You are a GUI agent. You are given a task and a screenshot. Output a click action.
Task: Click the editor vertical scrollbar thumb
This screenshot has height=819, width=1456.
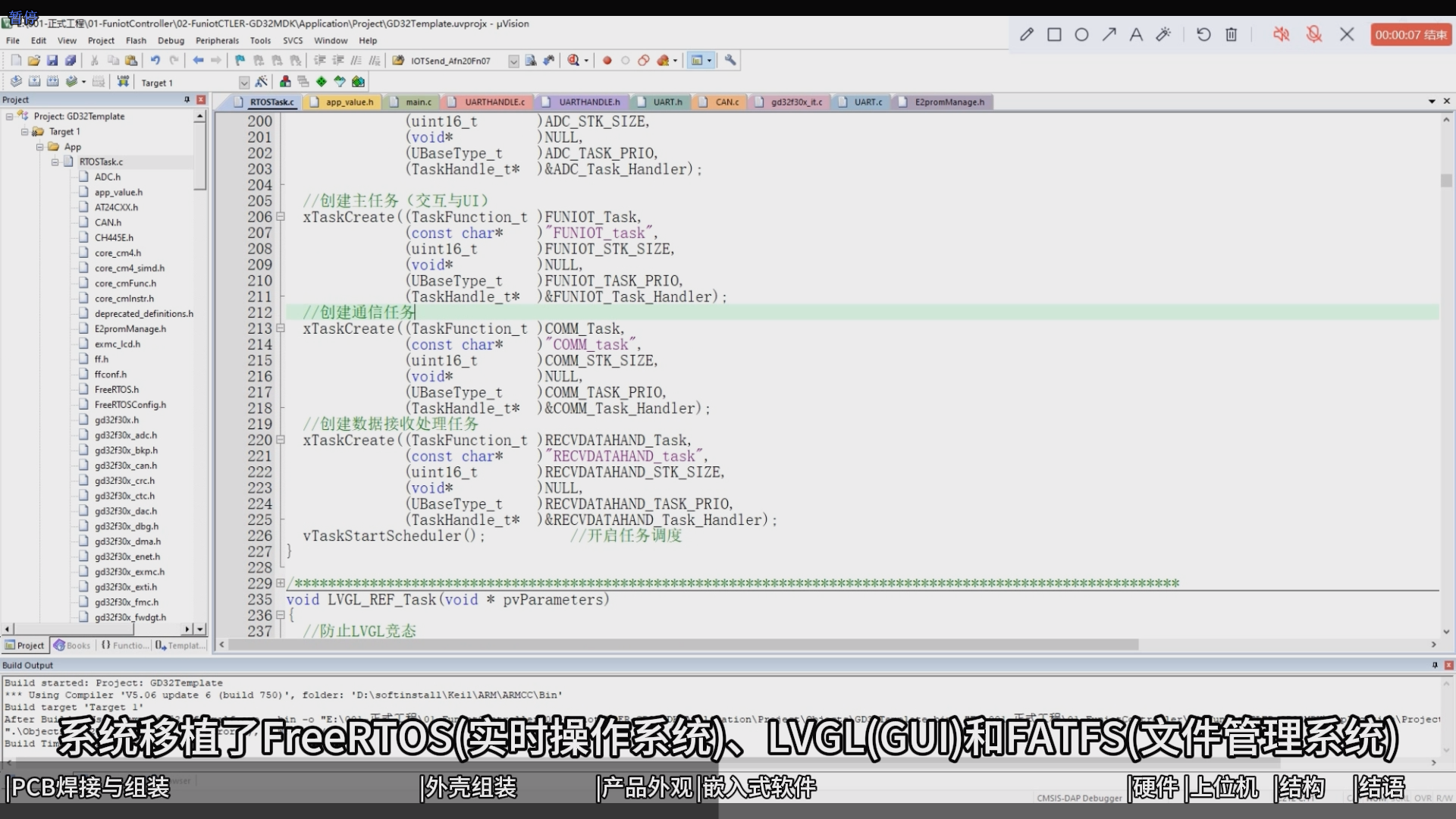pyautogui.click(x=1446, y=180)
